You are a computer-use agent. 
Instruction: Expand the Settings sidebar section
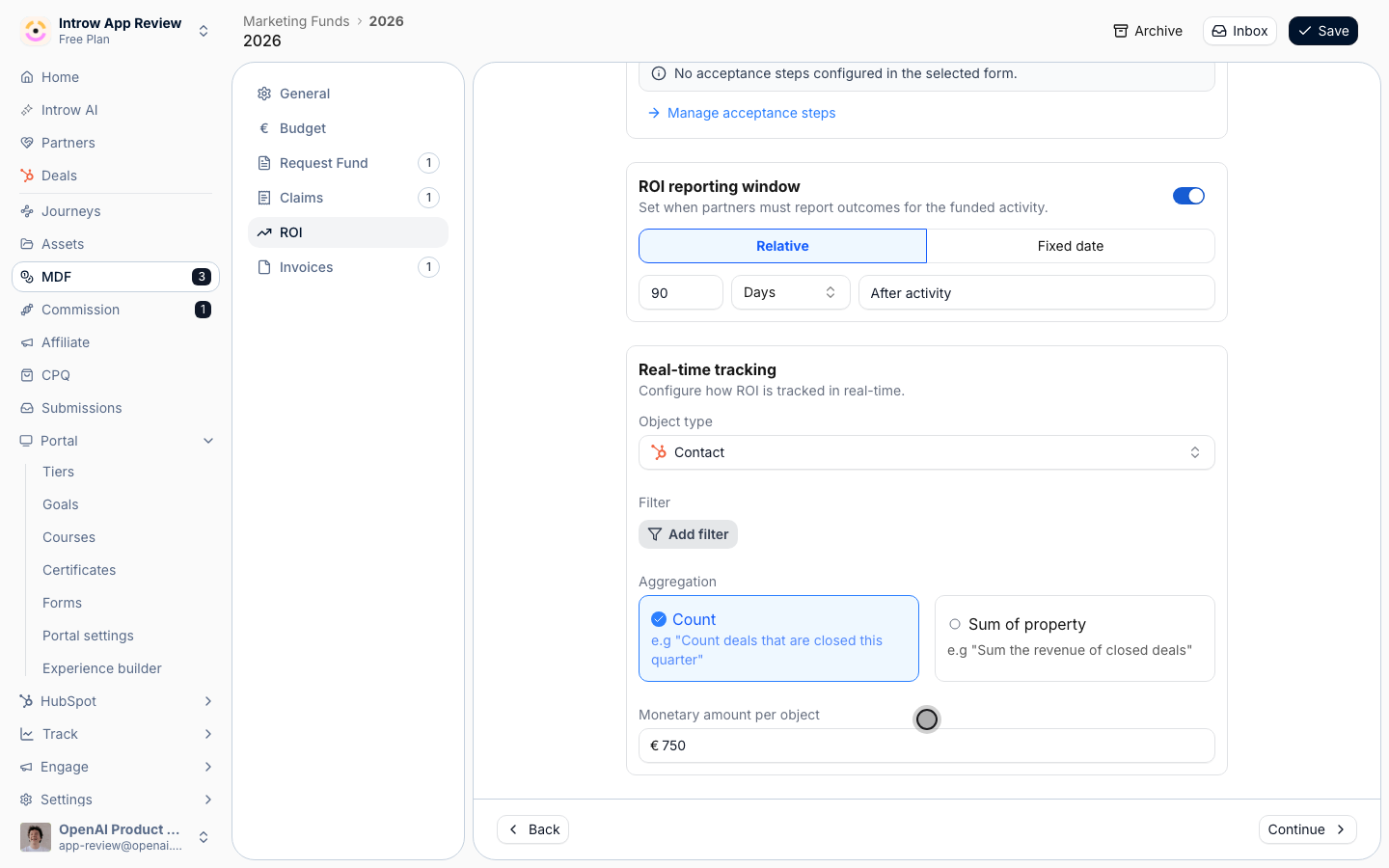(x=208, y=800)
